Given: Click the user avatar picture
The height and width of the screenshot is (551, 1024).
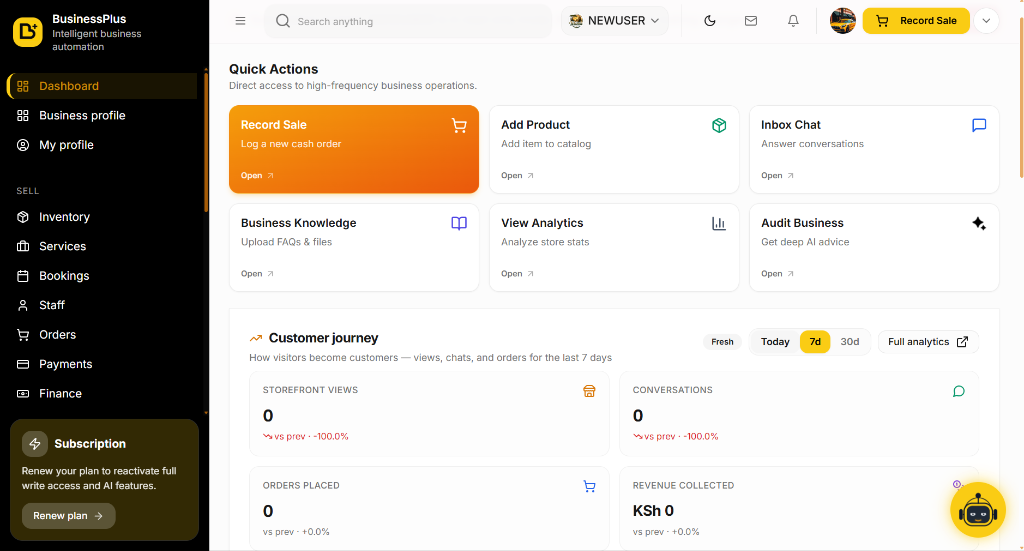Looking at the screenshot, I should coord(842,21).
